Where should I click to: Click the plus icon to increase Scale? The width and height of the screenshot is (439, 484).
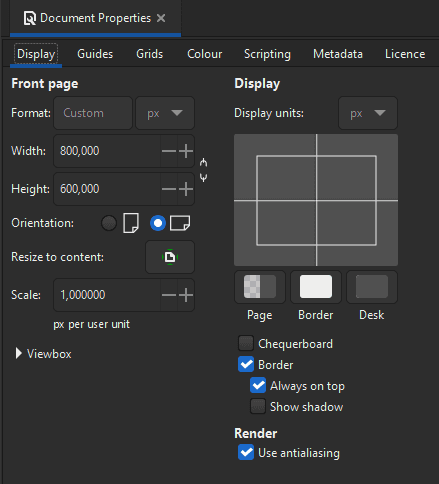click(x=186, y=295)
